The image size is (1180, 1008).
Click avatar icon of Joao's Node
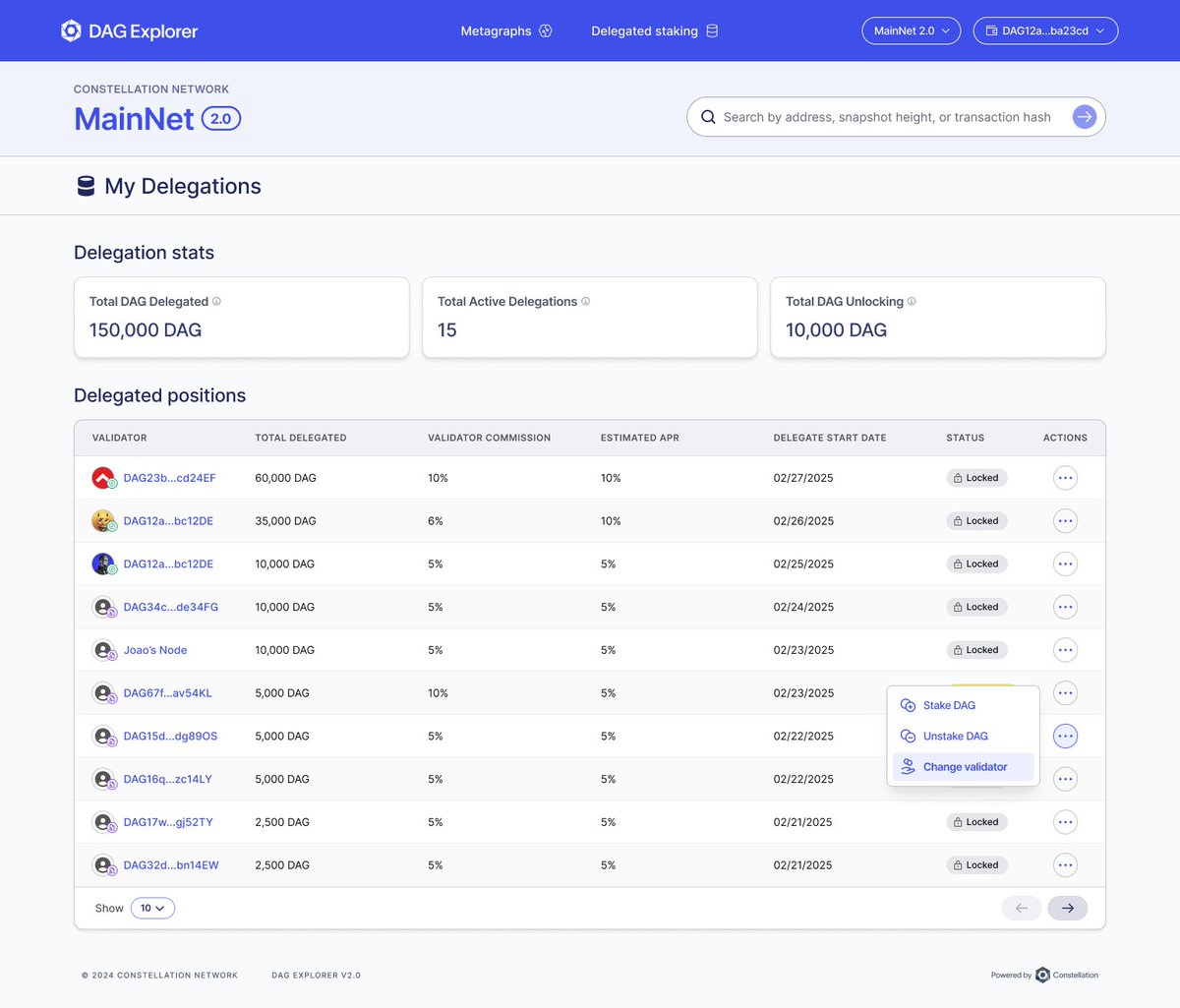pos(103,650)
